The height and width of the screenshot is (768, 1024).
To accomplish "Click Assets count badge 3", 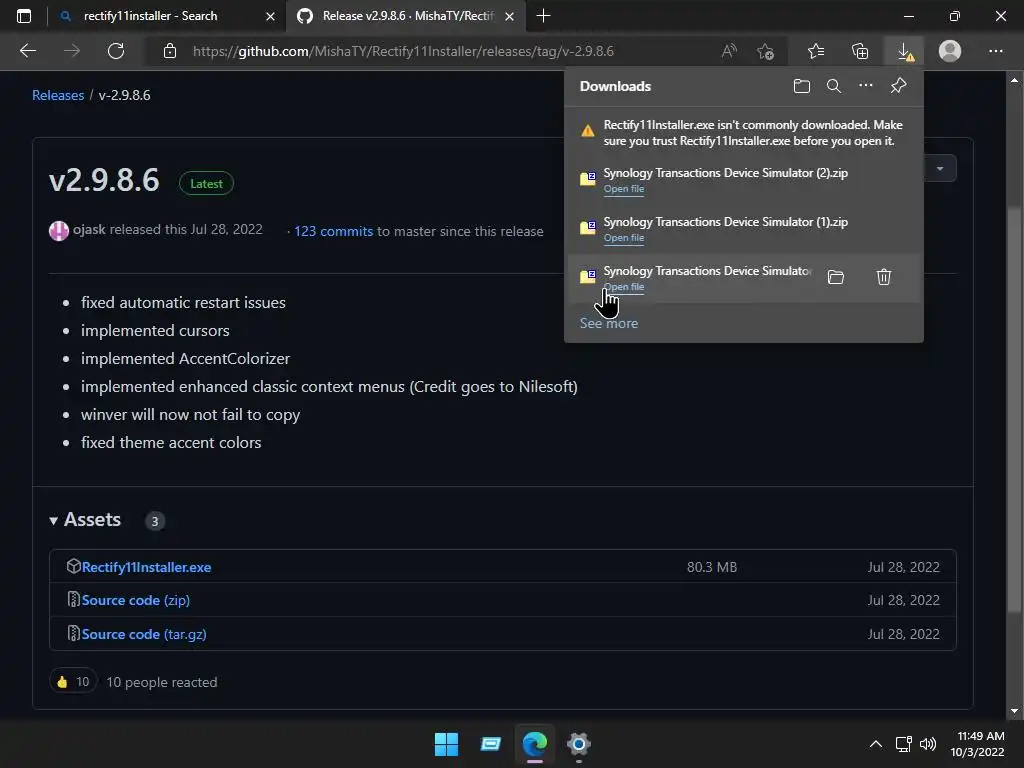I will point(155,521).
